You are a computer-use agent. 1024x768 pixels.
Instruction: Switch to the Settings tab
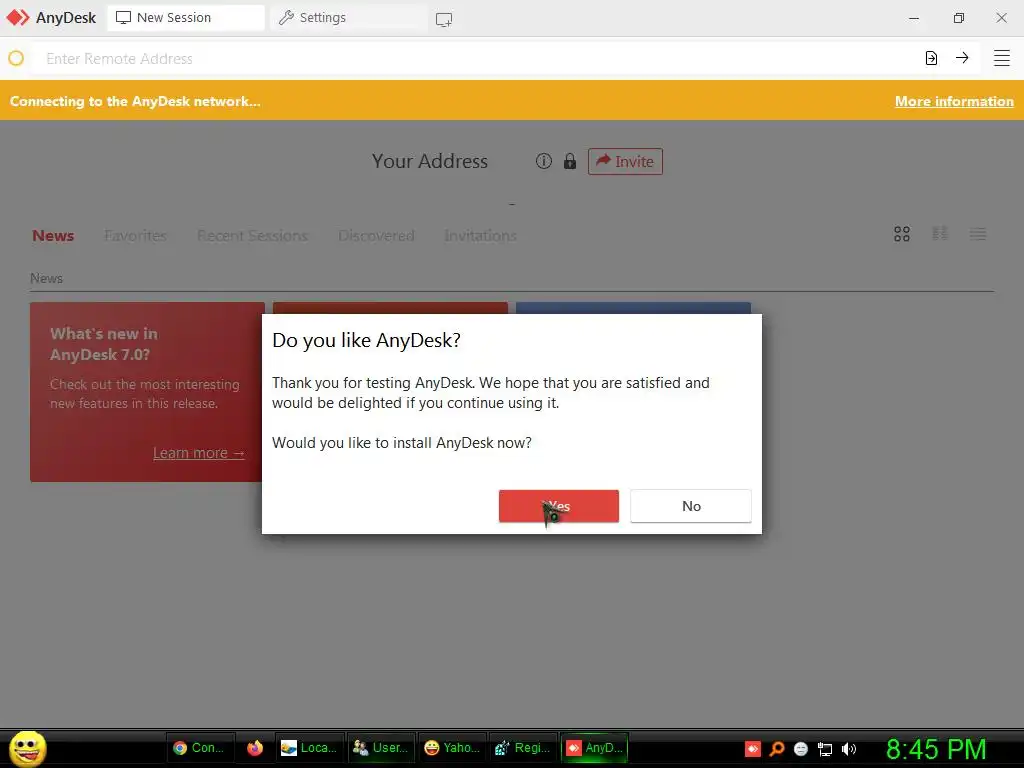tap(349, 18)
